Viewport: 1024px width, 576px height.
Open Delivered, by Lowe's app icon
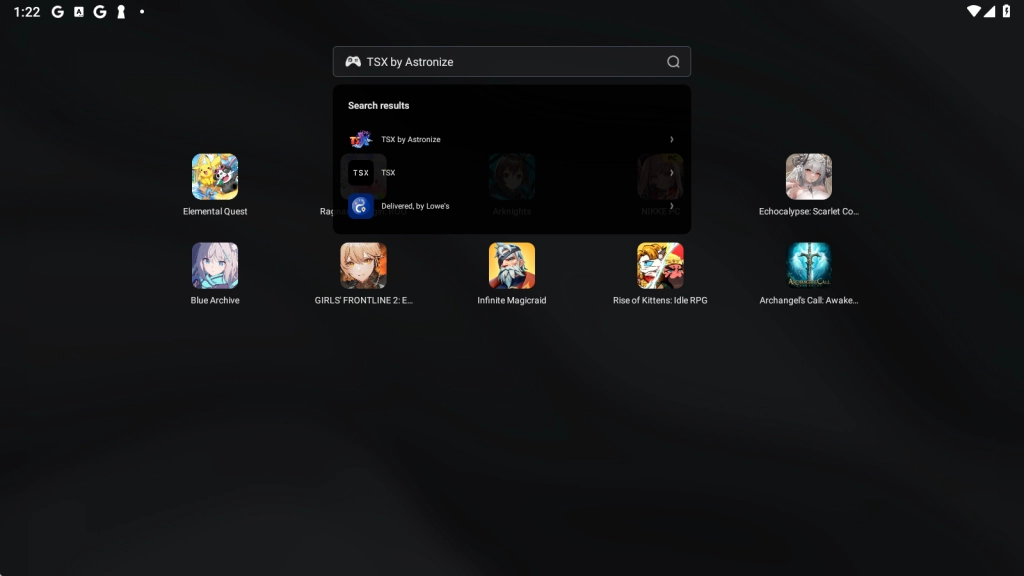(360, 206)
